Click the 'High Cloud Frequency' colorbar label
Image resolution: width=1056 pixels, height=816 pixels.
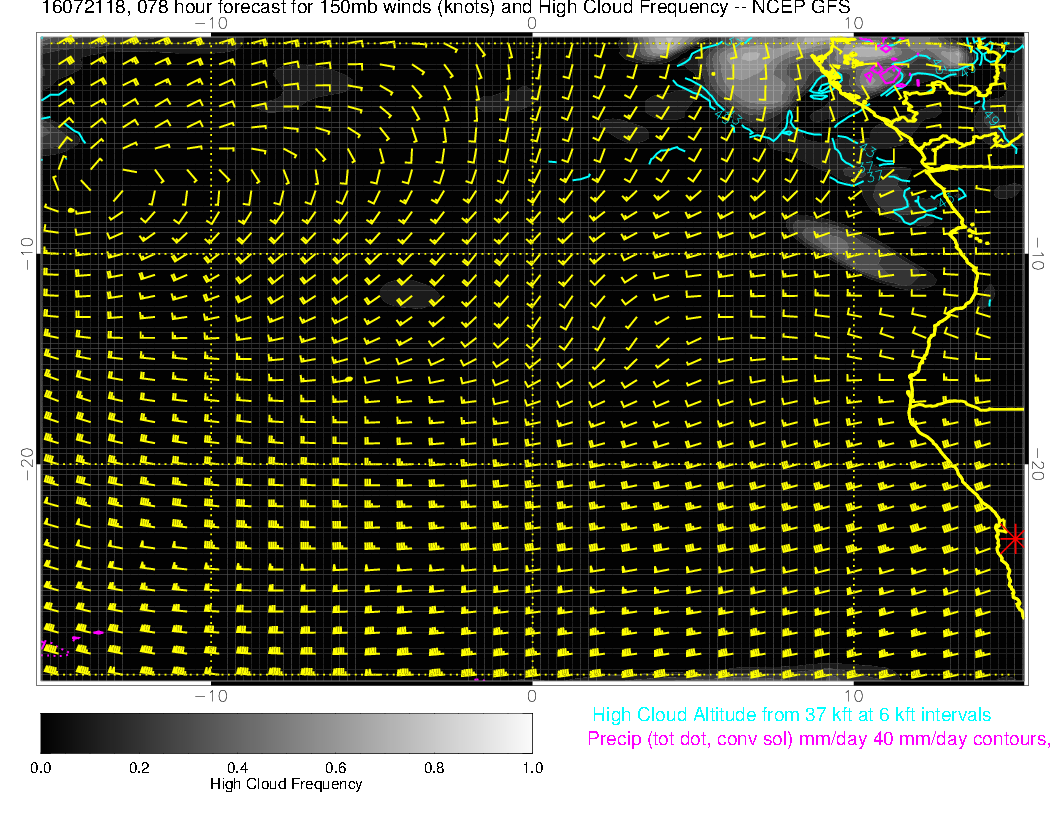[x=286, y=784]
